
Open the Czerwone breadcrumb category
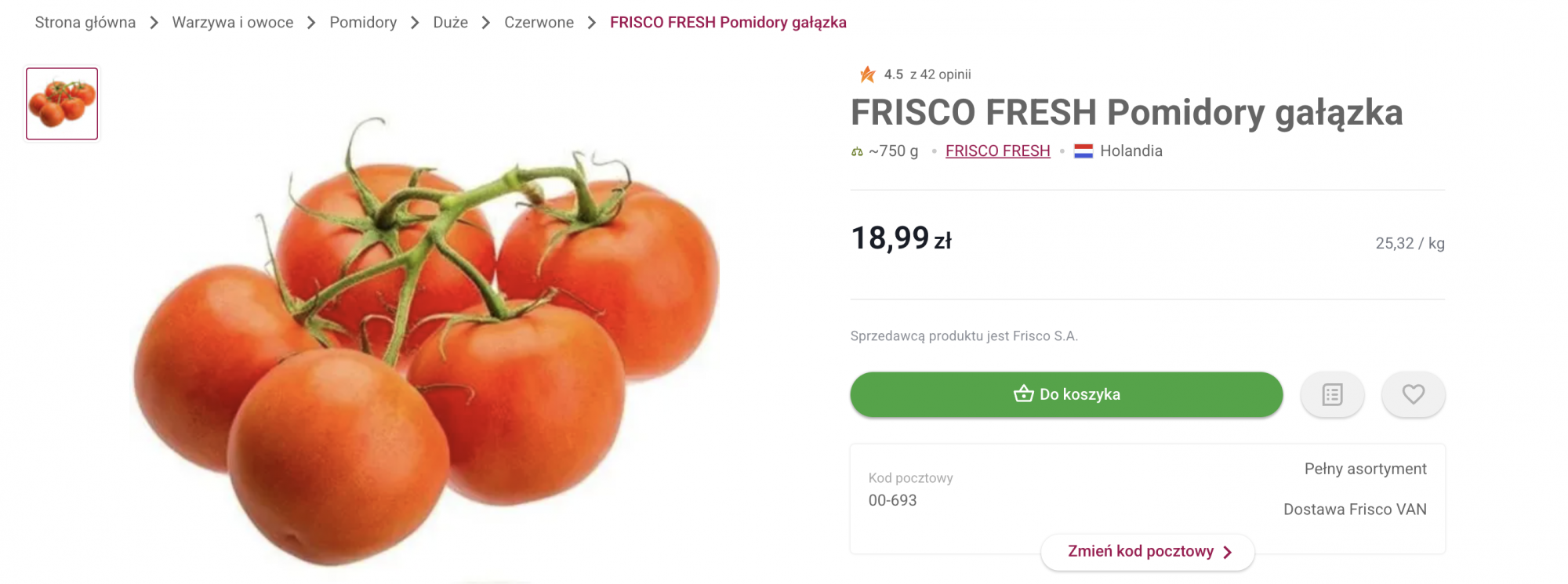pyautogui.click(x=539, y=23)
